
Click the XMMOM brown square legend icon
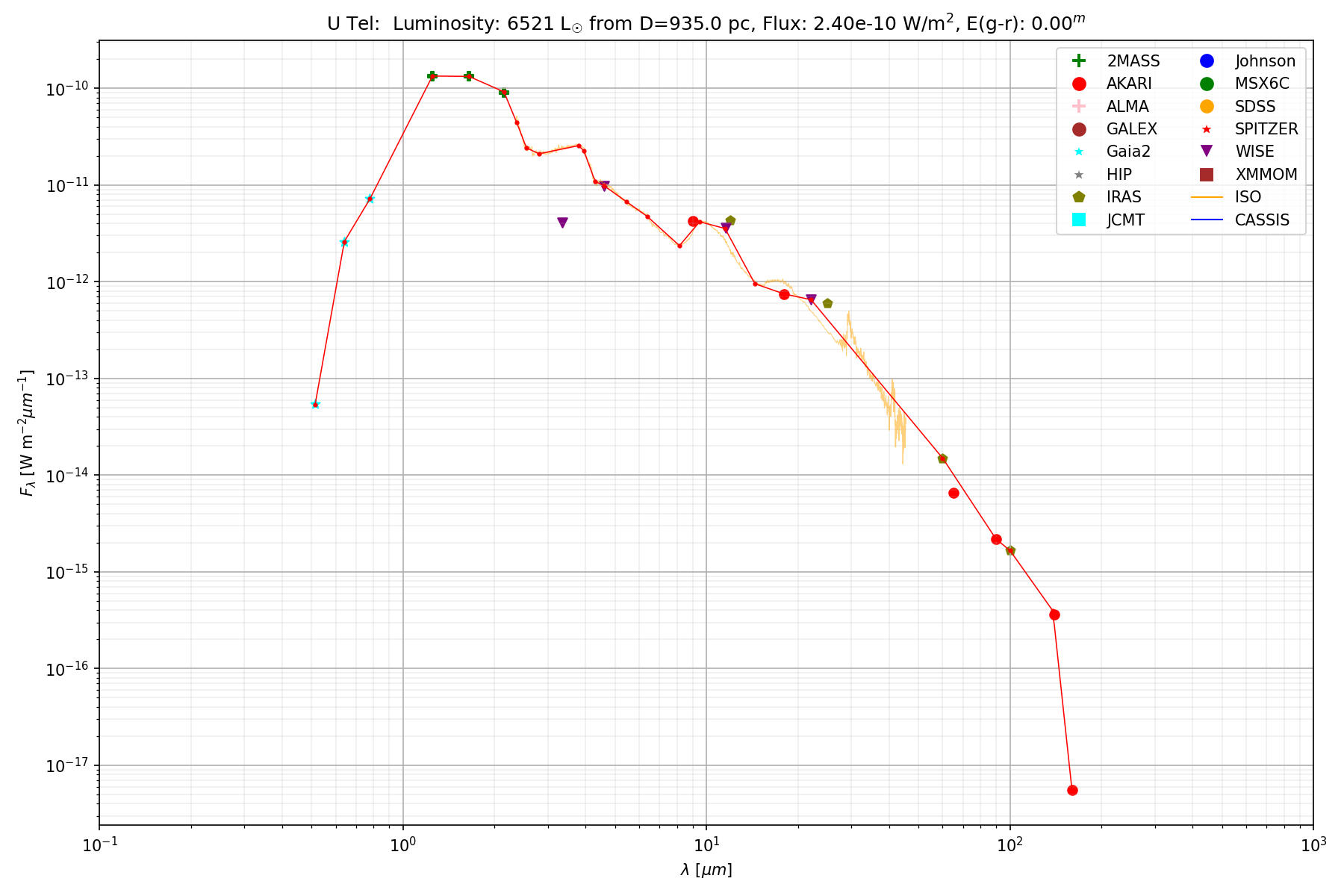[1207, 175]
